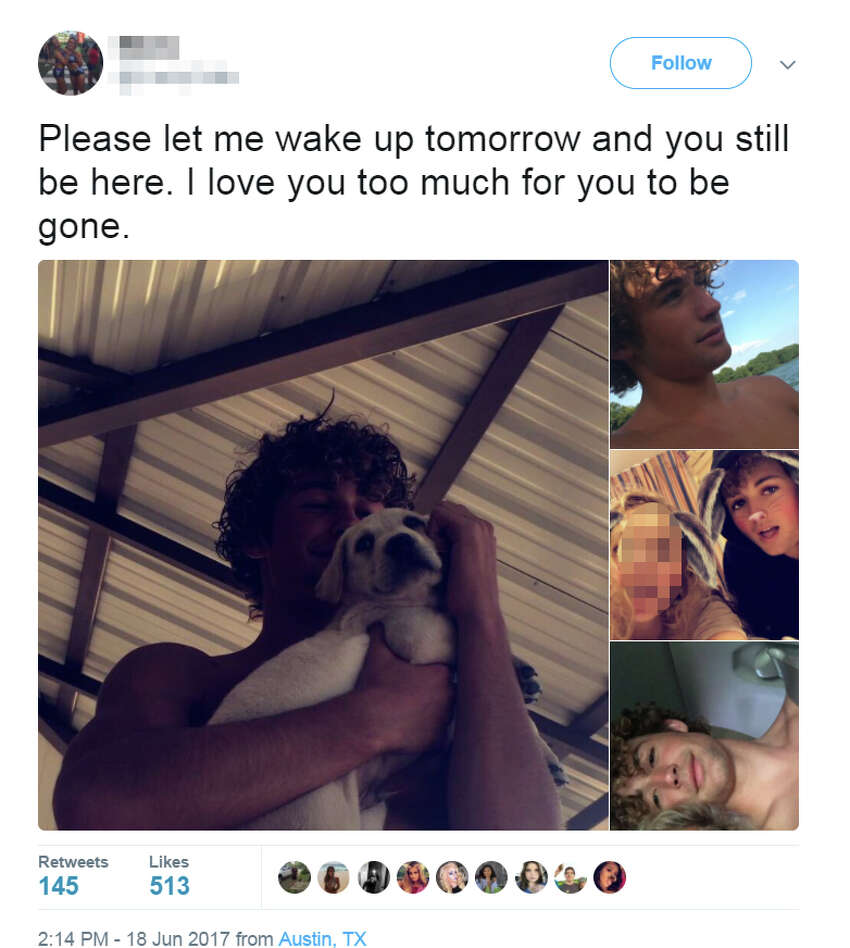
Task: View the 513 Likes list
Action: coord(169,875)
